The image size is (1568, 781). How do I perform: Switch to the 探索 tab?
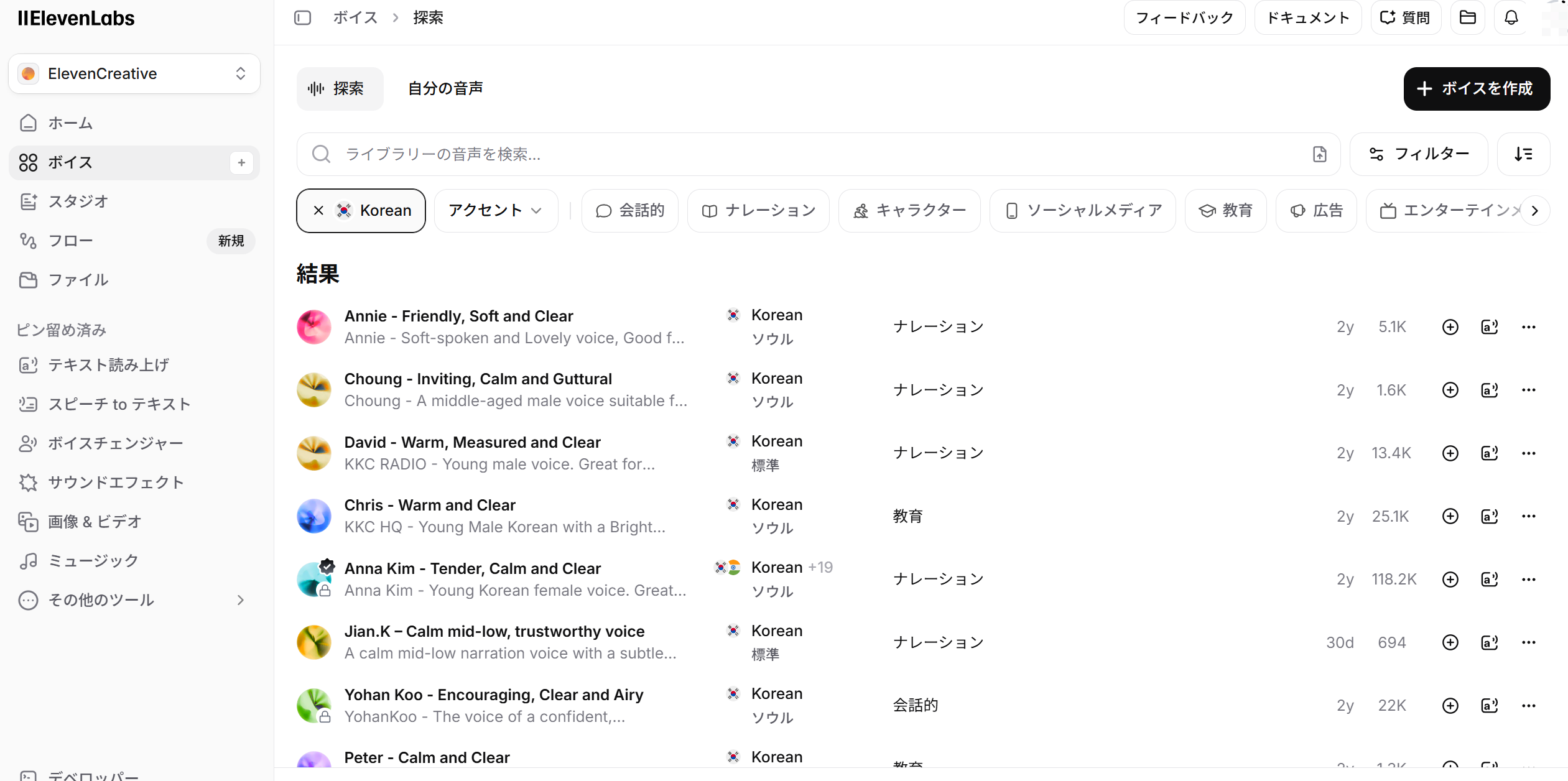[x=340, y=88]
